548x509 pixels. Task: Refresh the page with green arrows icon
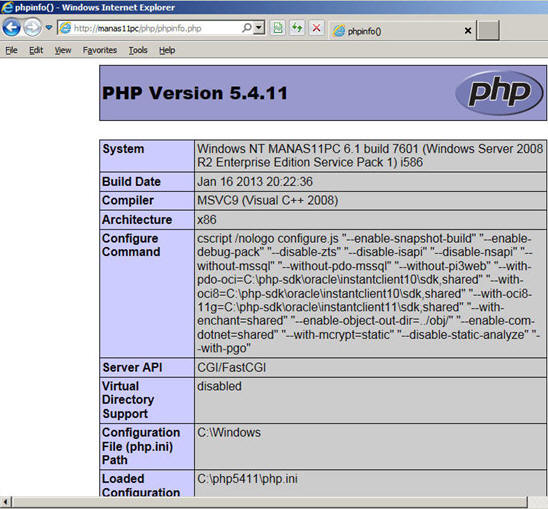click(297, 28)
